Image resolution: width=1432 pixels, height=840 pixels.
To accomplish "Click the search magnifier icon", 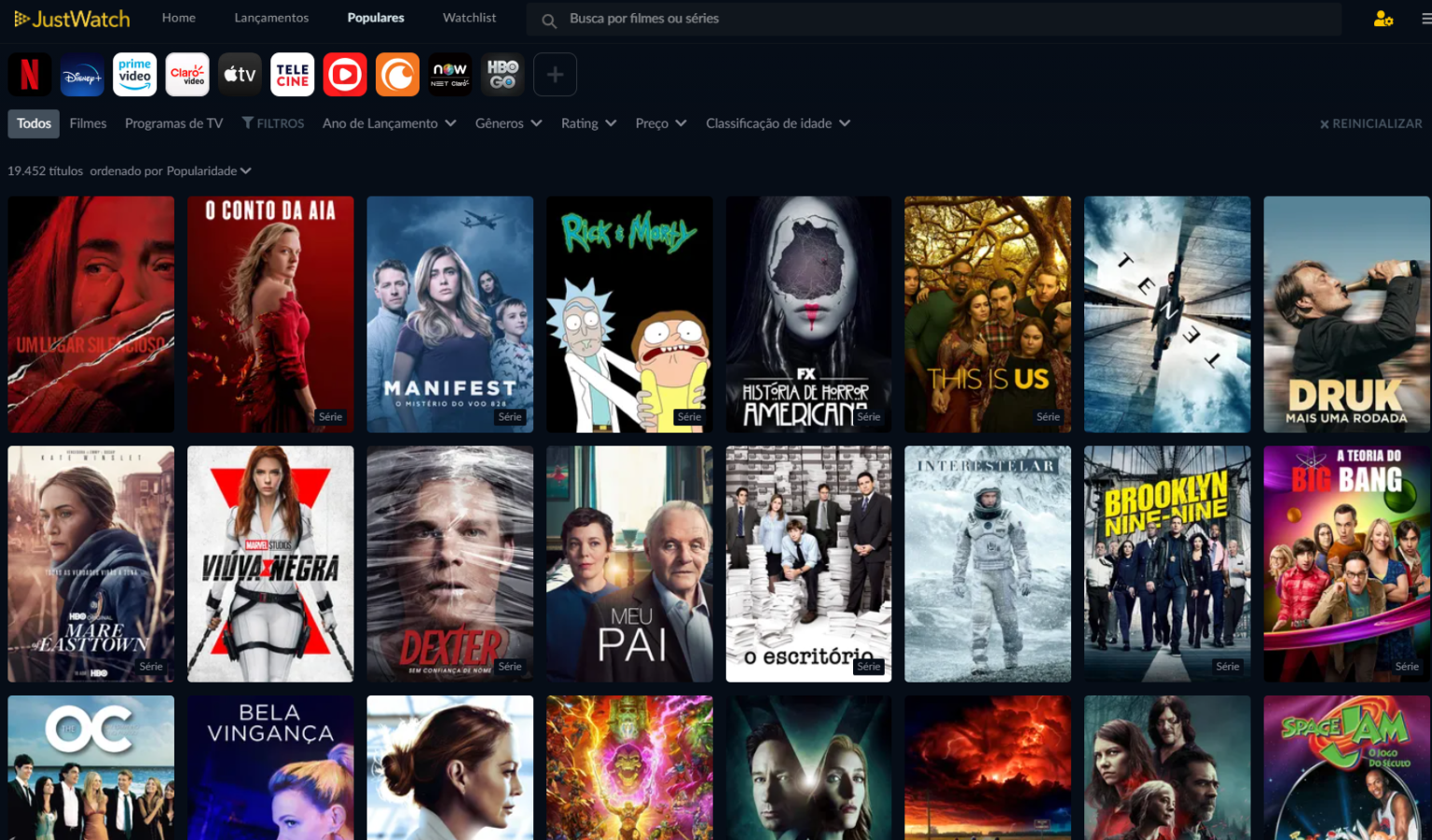I will pyautogui.click(x=549, y=20).
